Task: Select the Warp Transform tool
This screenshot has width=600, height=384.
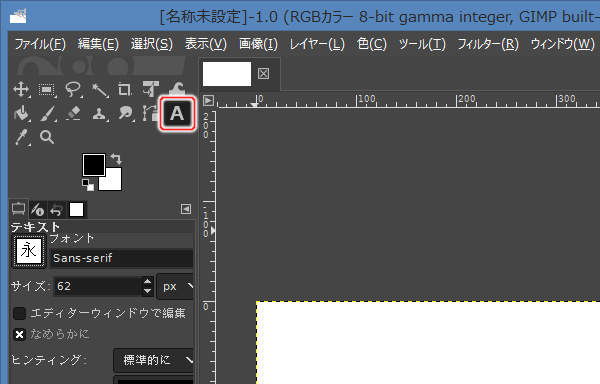Action: (178, 88)
